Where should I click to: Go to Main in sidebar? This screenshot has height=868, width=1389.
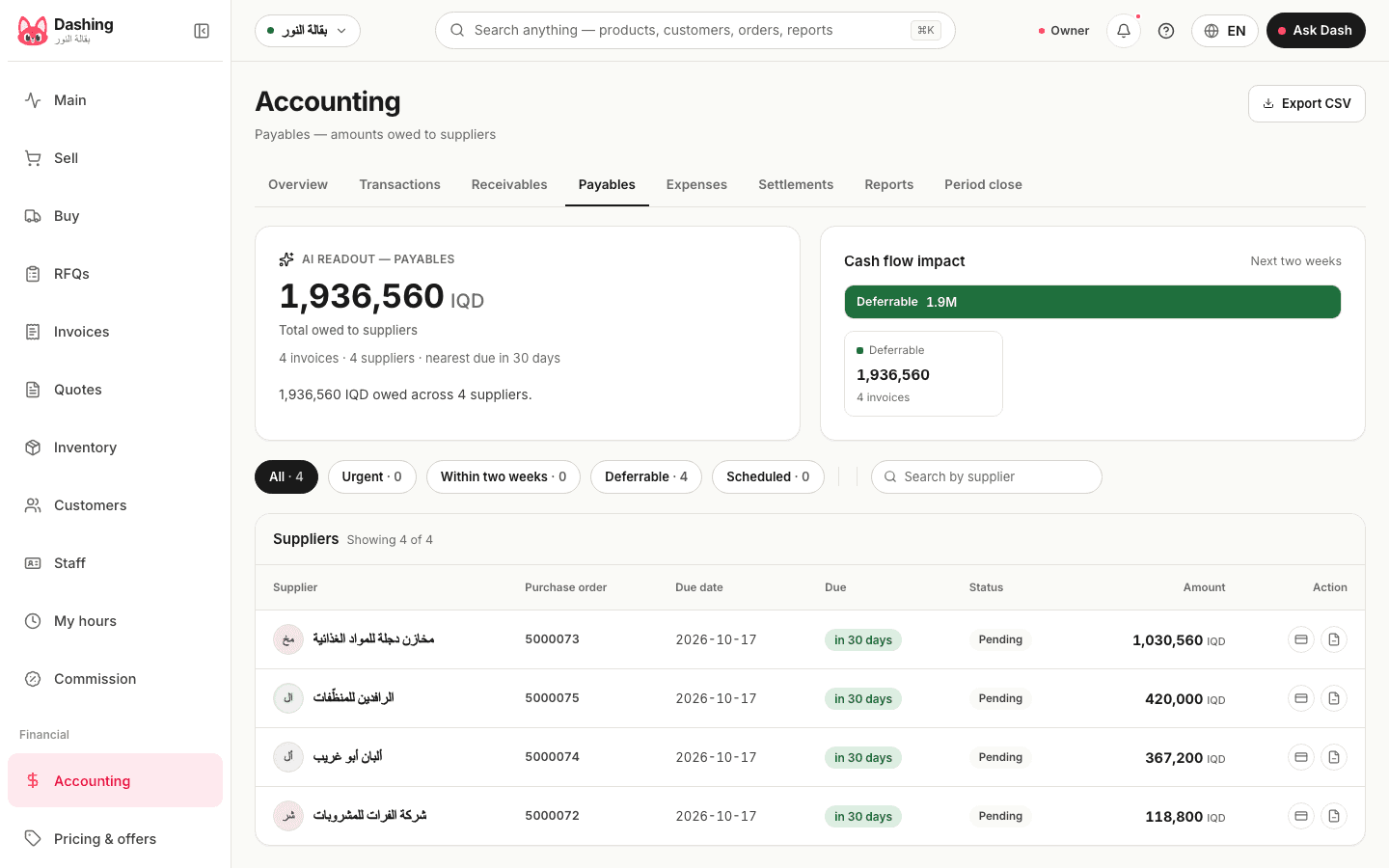pyautogui.click(x=115, y=100)
